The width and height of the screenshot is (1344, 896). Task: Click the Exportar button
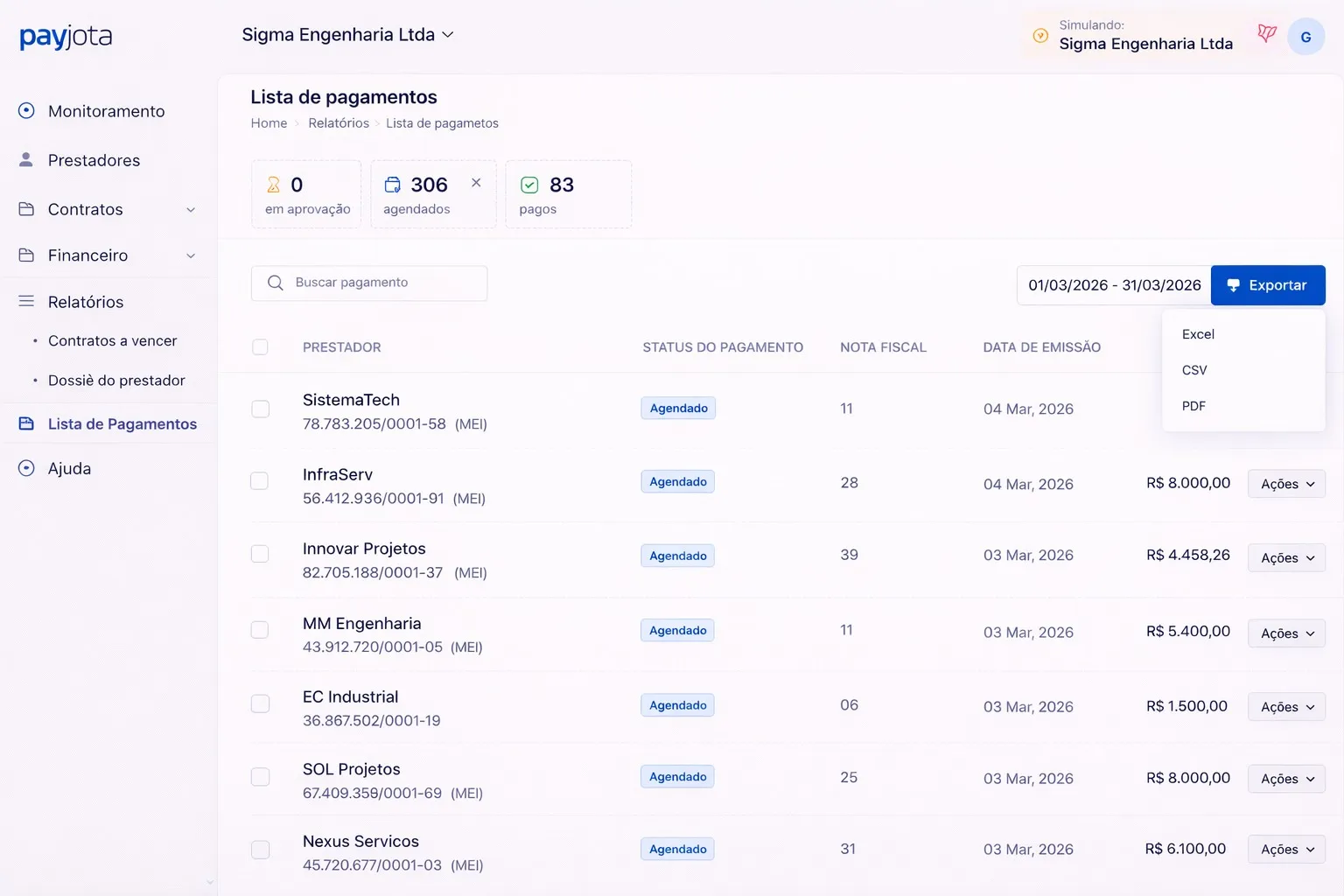pos(1268,285)
